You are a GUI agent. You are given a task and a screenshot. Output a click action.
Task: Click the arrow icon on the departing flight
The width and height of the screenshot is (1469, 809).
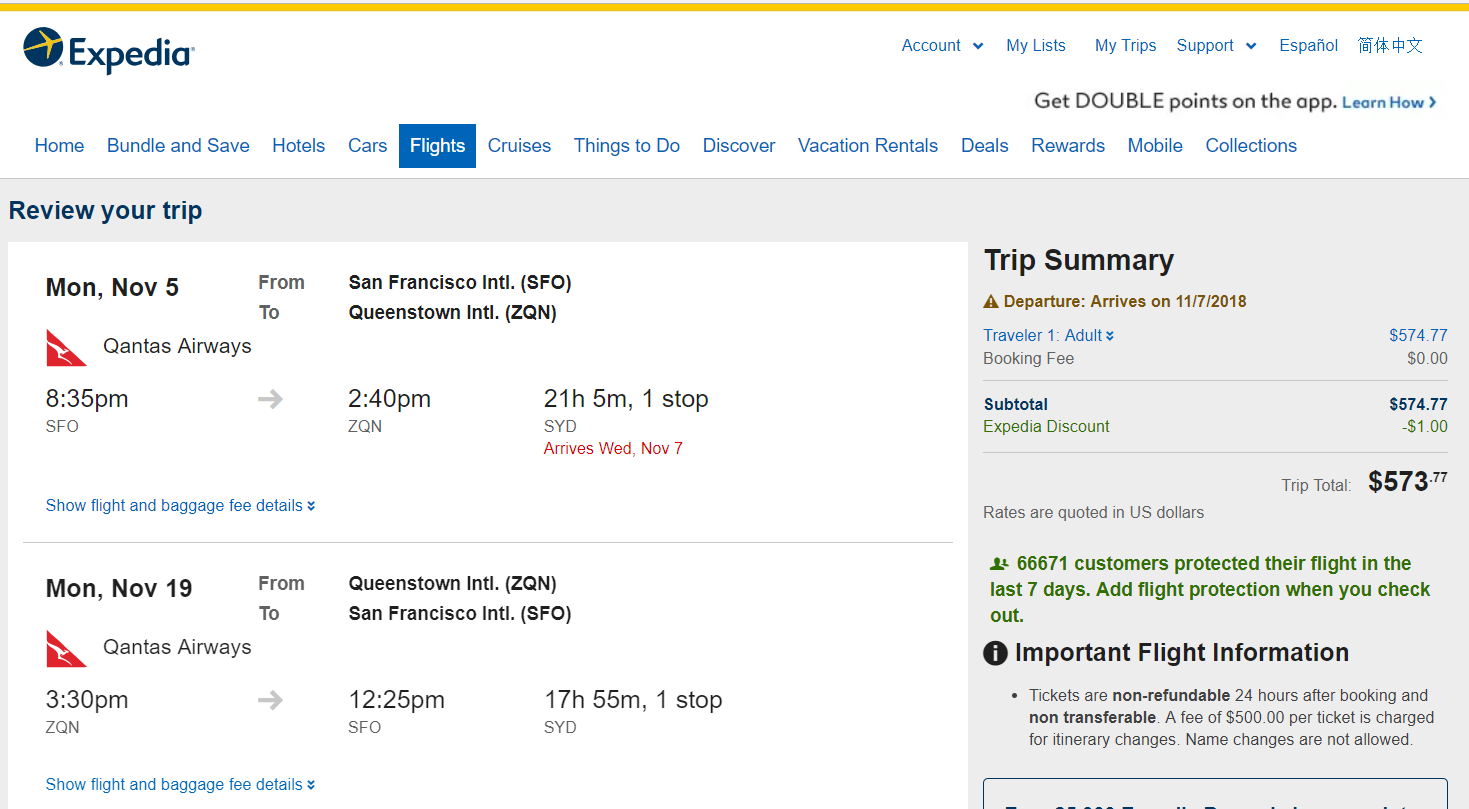(x=270, y=400)
